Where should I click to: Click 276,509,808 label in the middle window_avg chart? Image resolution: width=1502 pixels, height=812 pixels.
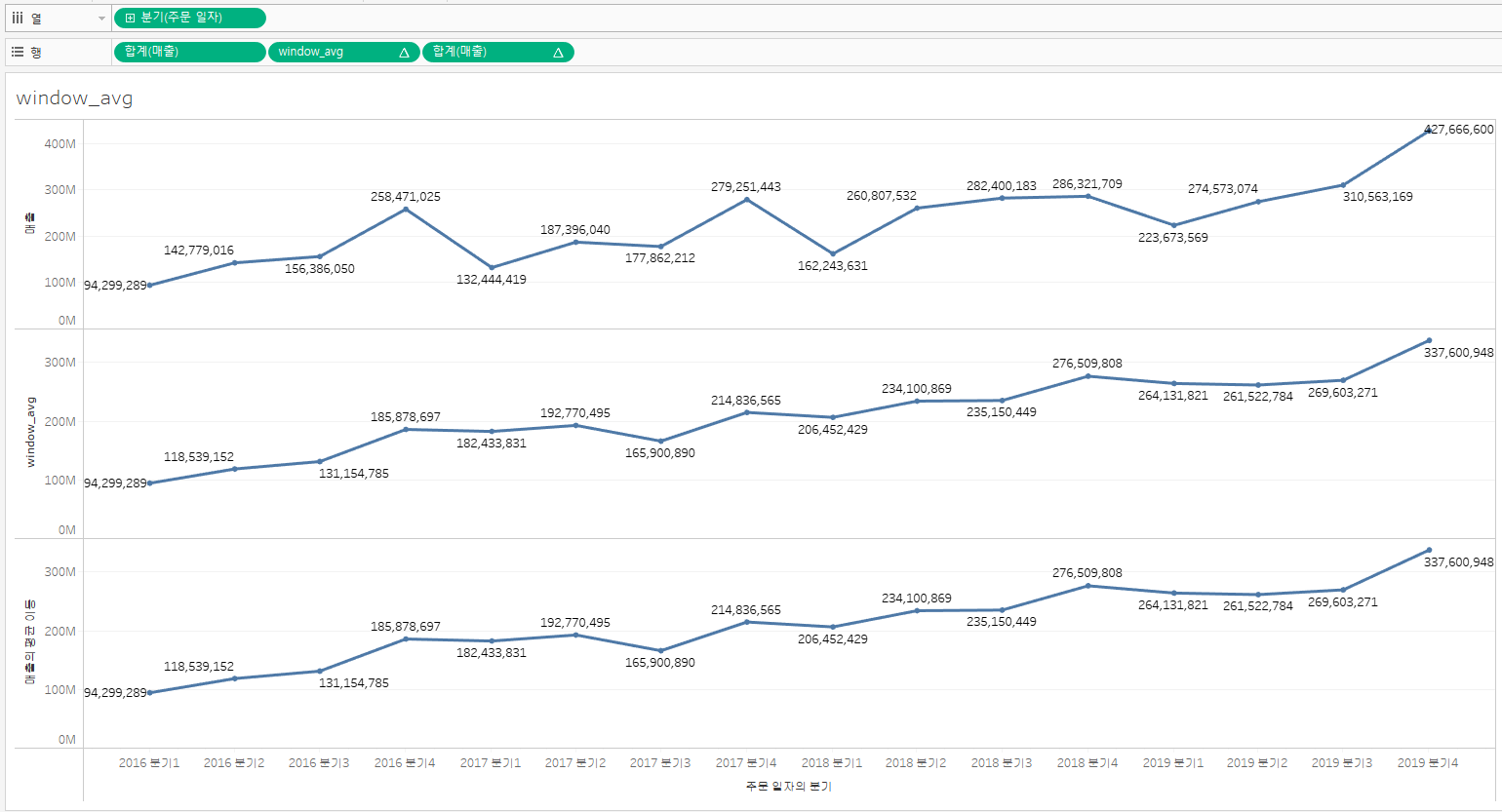[1087, 363]
